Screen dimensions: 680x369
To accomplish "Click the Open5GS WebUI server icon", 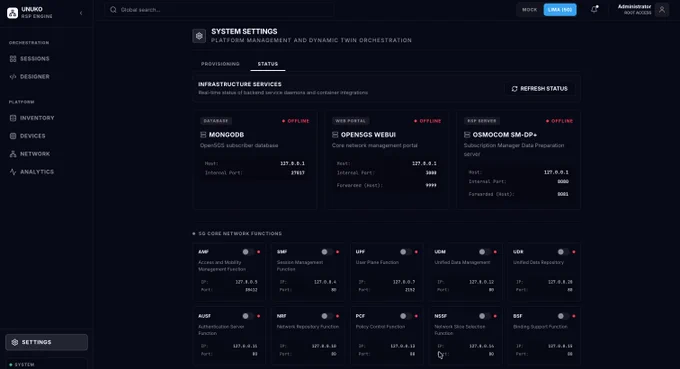I will pyautogui.click(x=335, y=135).
